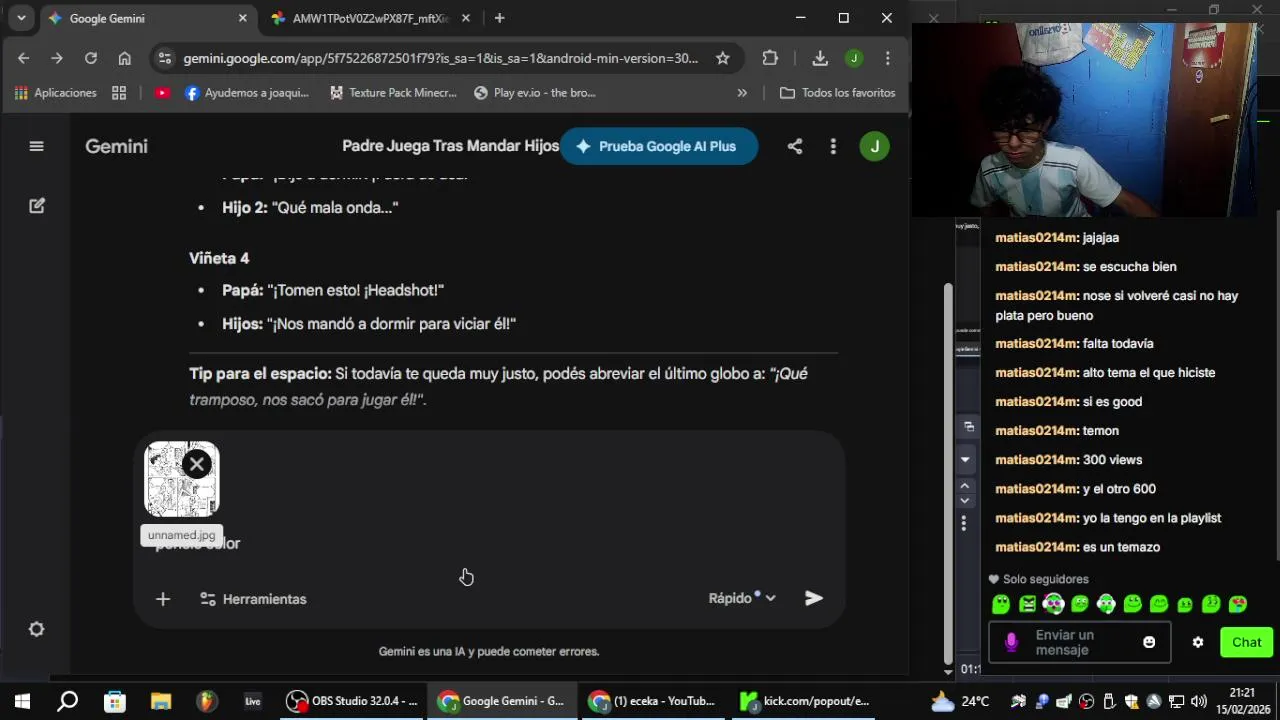The image size is (1280, 720).
Task: Open conversation options three-dot menu
Action: (x=833, y=146)
